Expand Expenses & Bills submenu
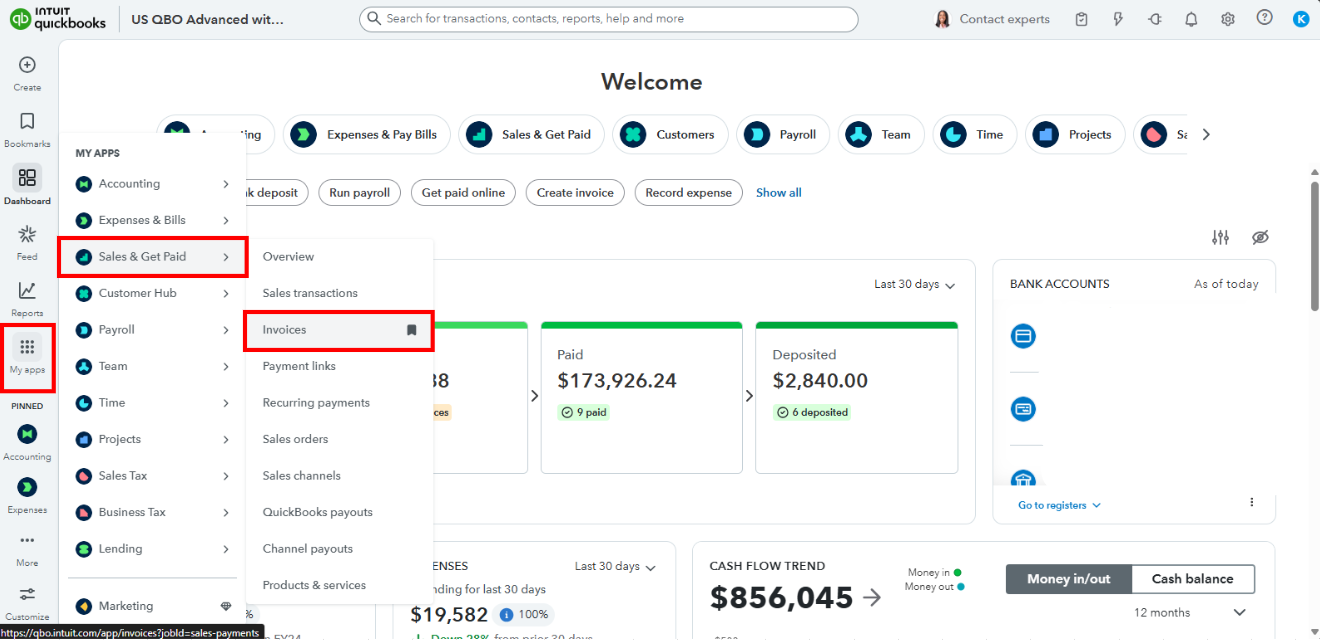This screenshot has width=1320, height=640. click(x=226, y=220)
